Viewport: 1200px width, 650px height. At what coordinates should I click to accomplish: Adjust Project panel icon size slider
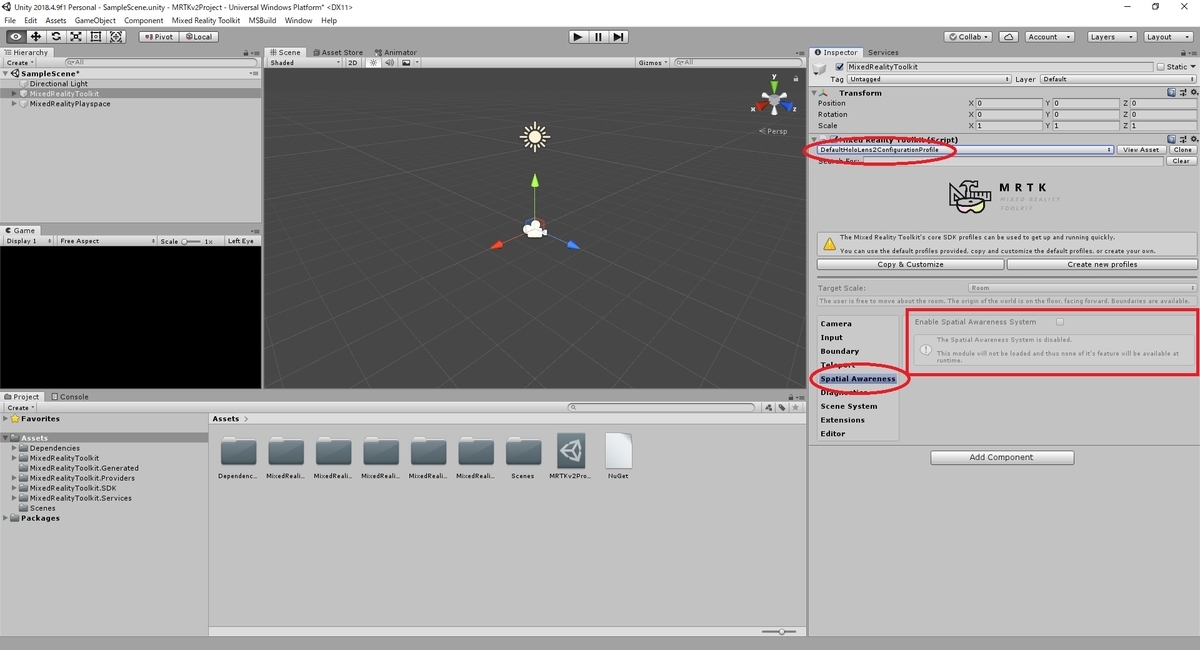point(781,631)
